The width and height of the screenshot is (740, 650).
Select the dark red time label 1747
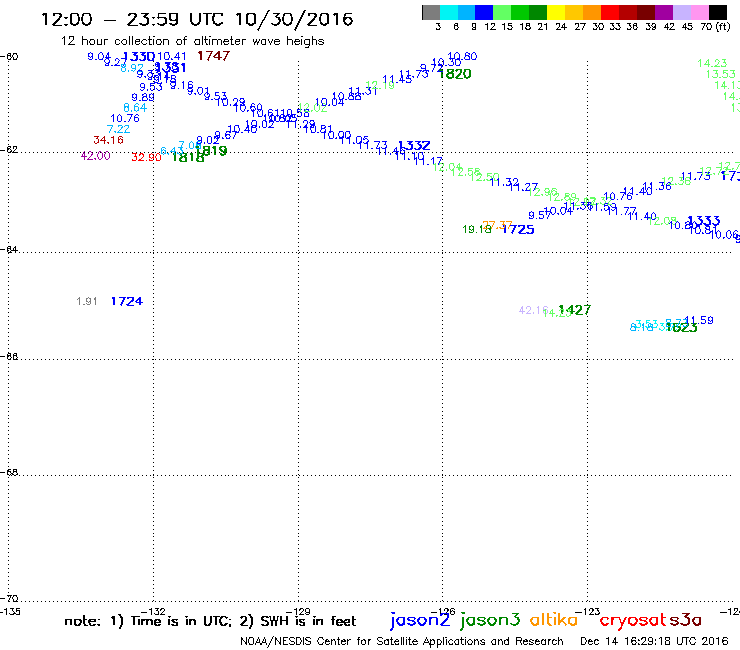213,56
